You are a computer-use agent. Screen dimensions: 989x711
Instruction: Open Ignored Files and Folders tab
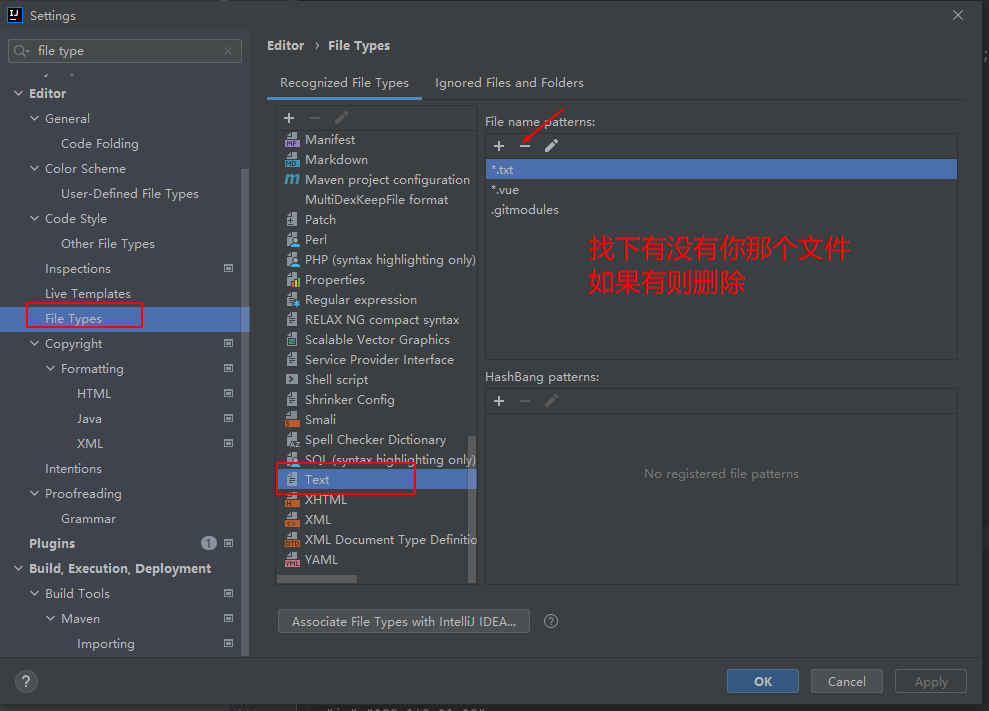[x=509, y=83]
